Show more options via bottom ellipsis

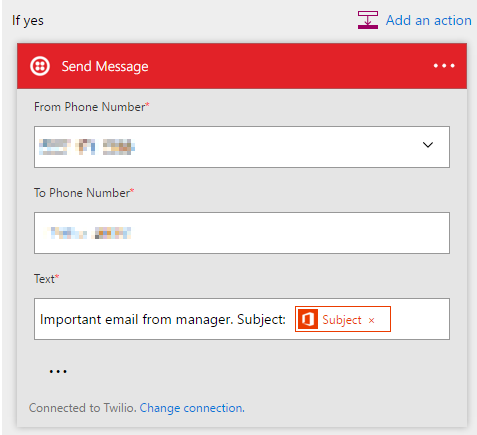[58, 371]
